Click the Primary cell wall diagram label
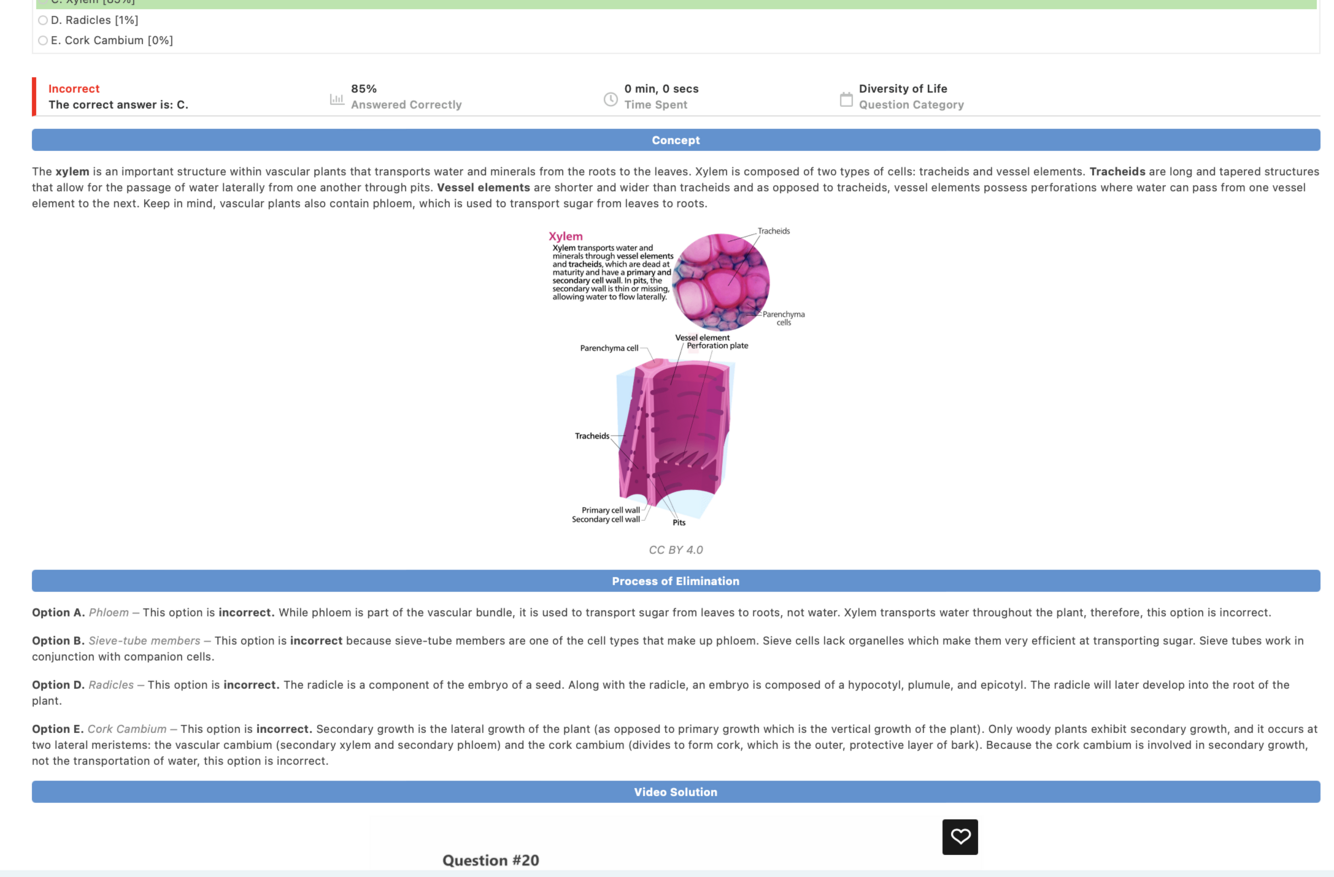1334x877 pixels. [611, 511]
